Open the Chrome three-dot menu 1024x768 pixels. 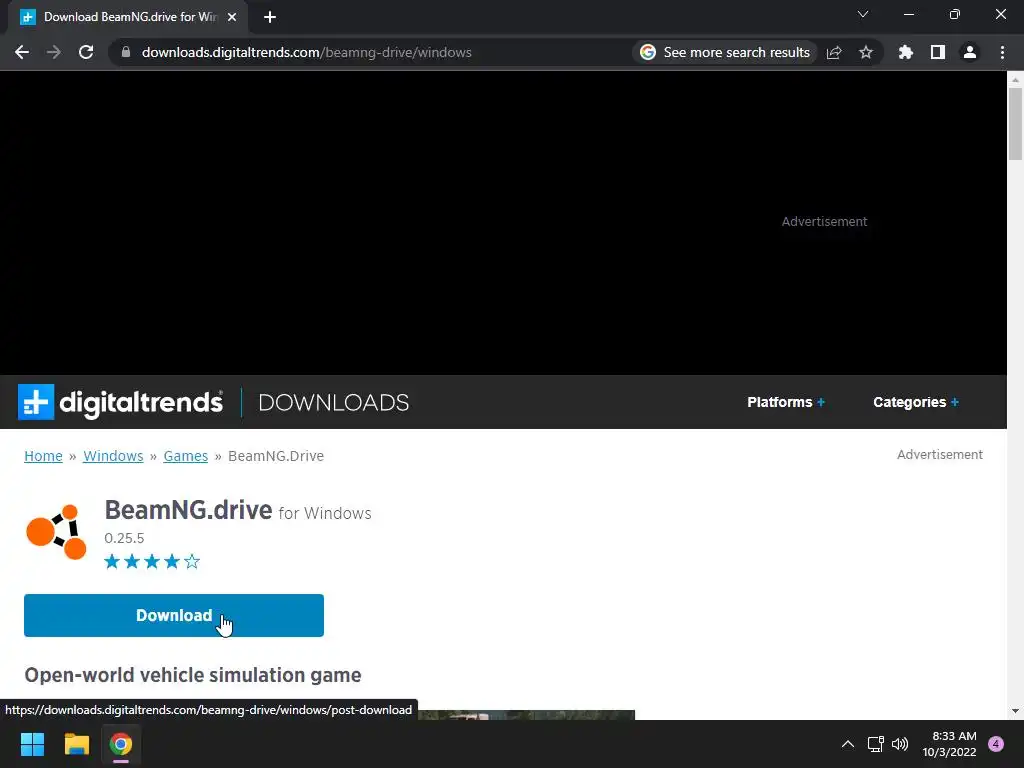point(1002,52)
